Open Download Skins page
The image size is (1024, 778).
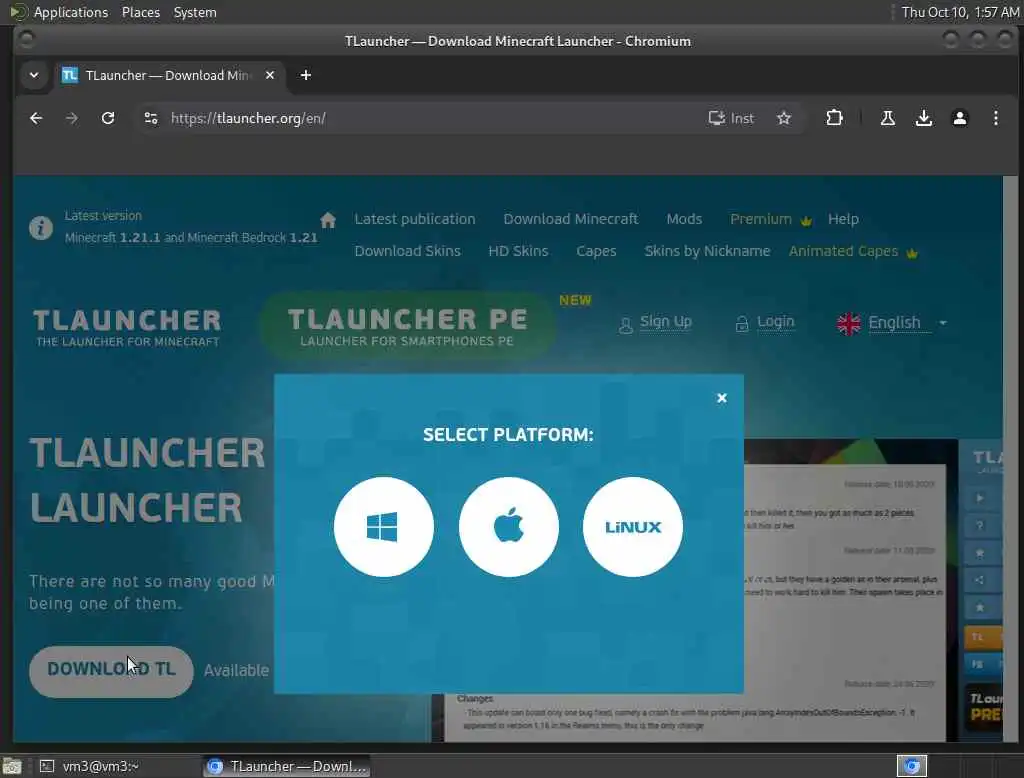tap(408, 251)
